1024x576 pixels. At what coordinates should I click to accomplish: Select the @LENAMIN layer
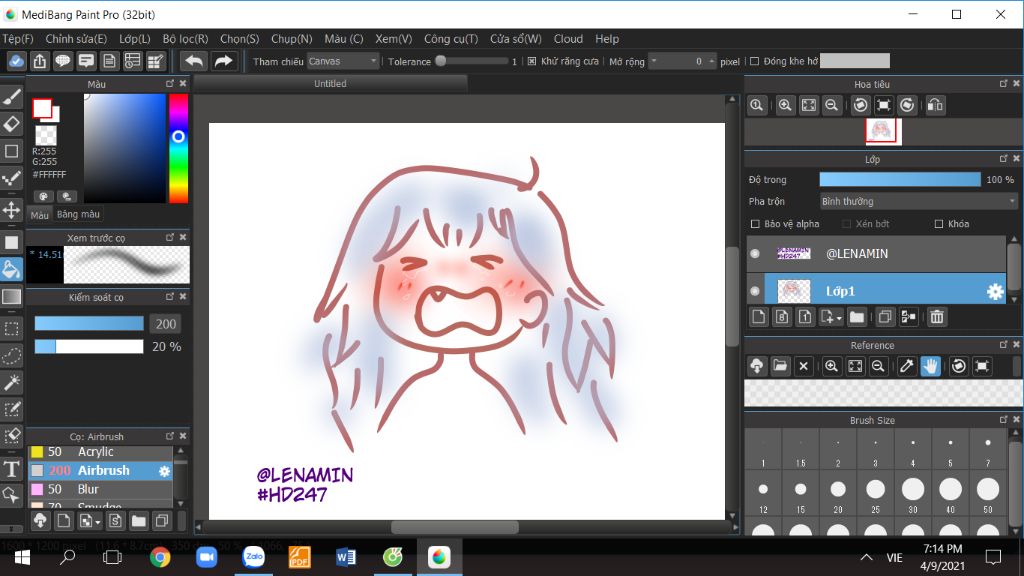(876, 253)
